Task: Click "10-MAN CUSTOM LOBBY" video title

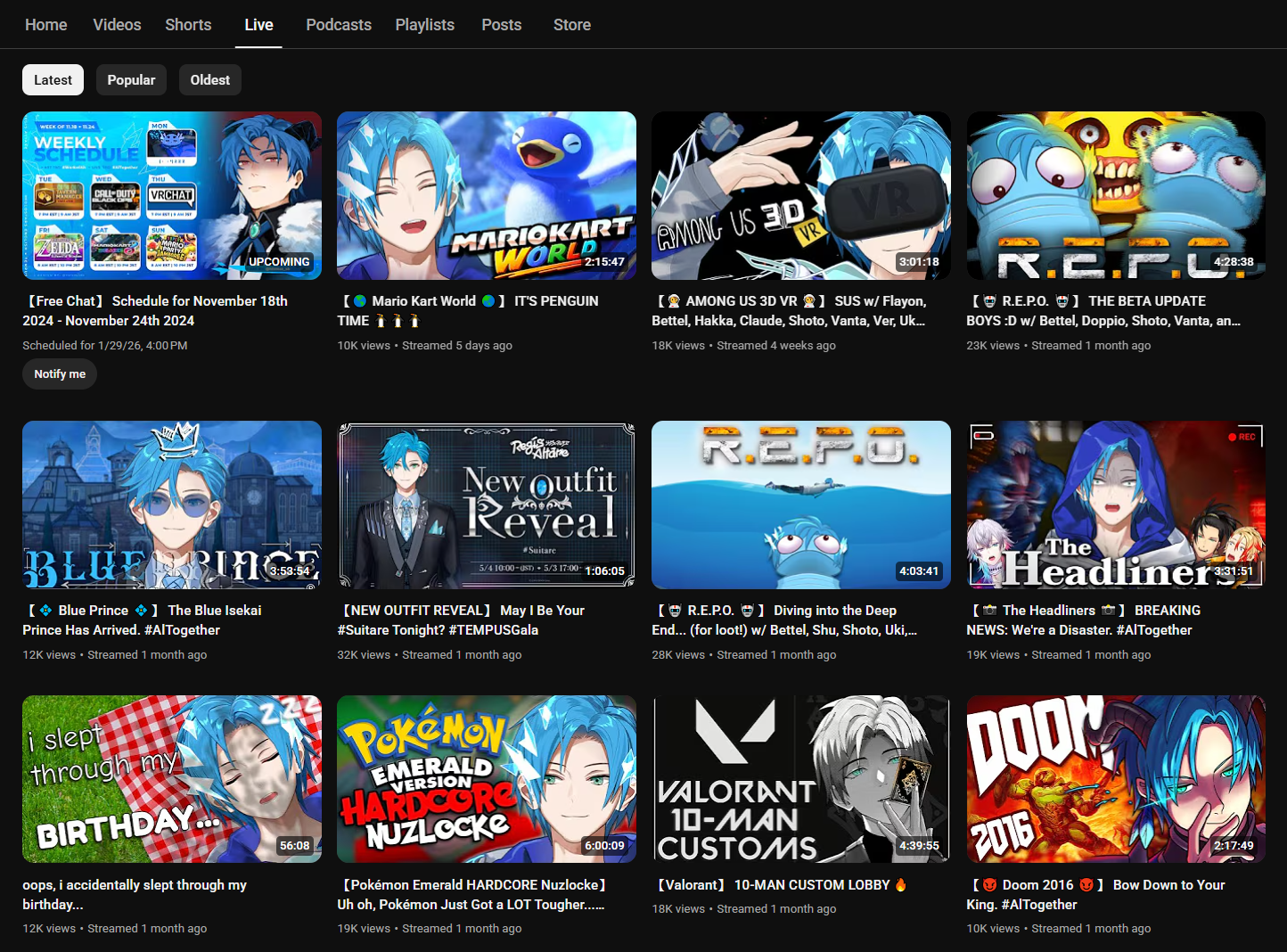Action: (780, 885)
